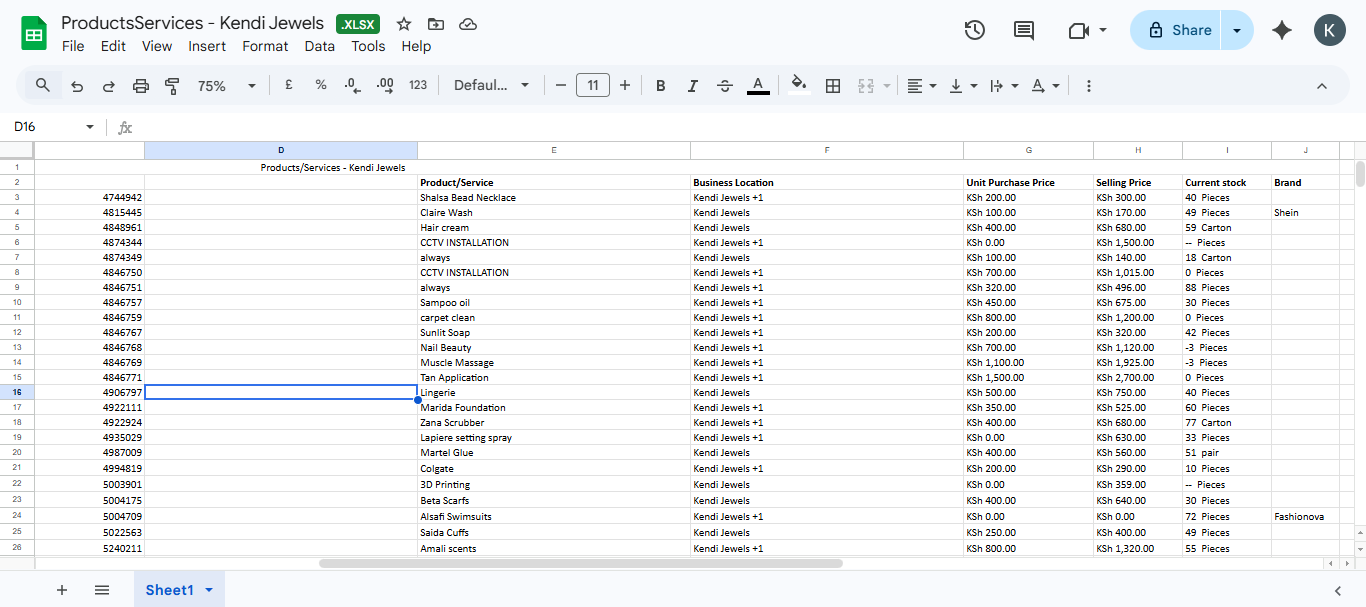Open more number formats 123
This screenshot has height=607, width=1366.
click(418, 86)
